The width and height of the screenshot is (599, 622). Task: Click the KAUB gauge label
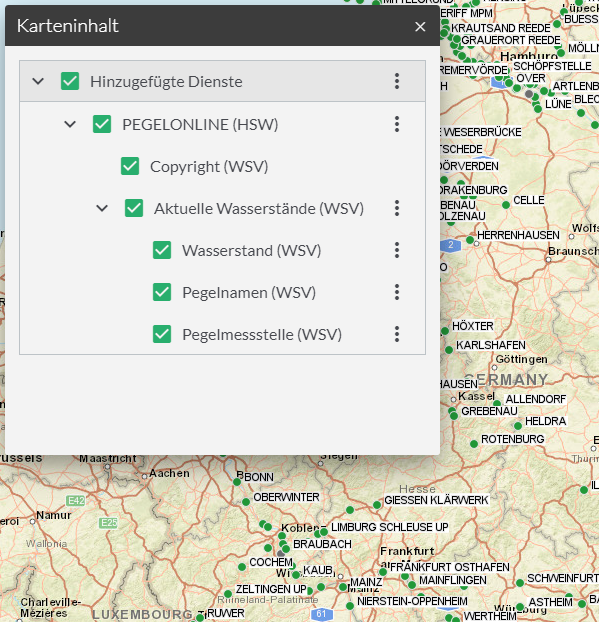(318, 570)
